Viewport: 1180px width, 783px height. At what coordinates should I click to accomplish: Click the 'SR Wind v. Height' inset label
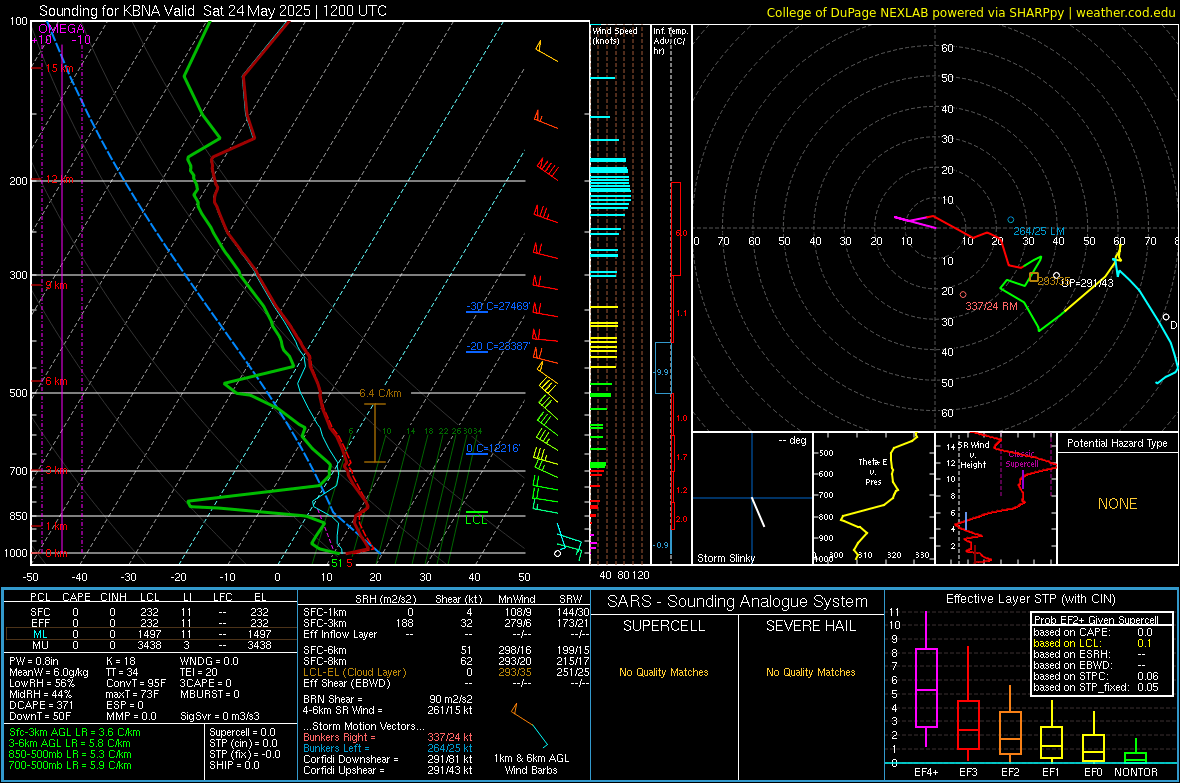point(974,455)
